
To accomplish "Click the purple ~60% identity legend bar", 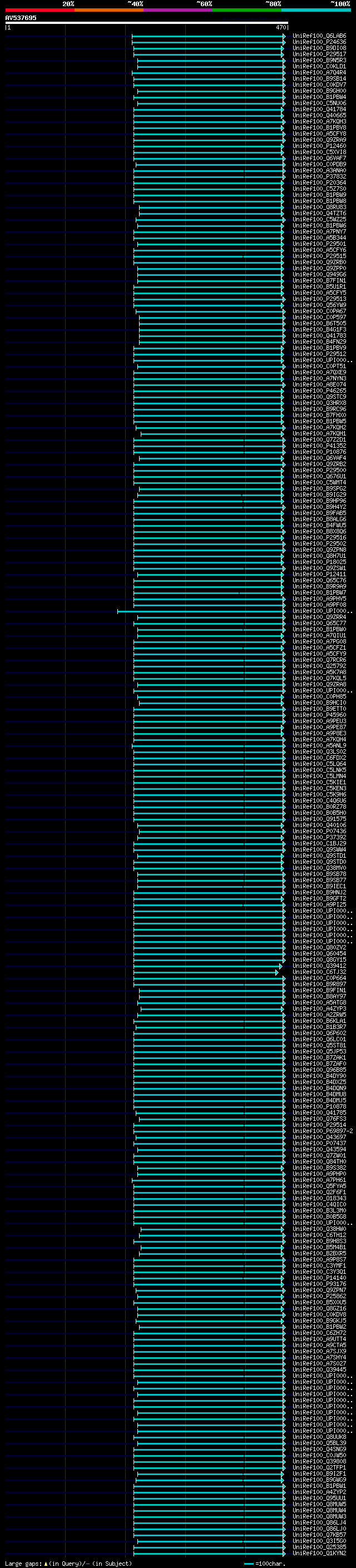I will (x=179, y=10).
